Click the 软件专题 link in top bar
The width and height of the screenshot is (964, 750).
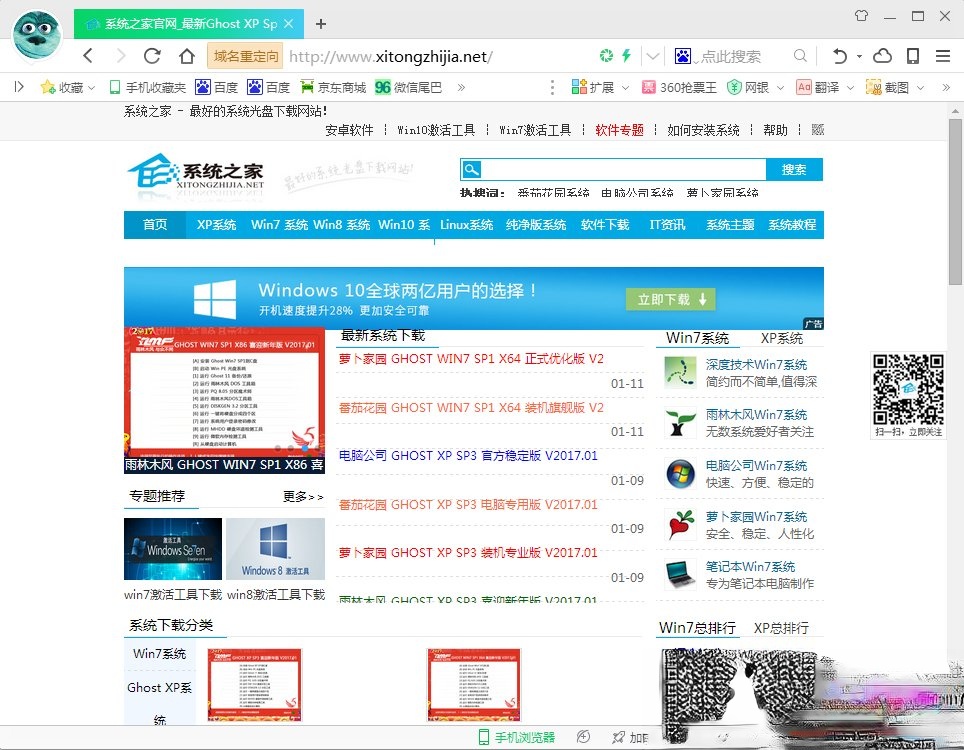pyautogui.click(x=619, y=130)
